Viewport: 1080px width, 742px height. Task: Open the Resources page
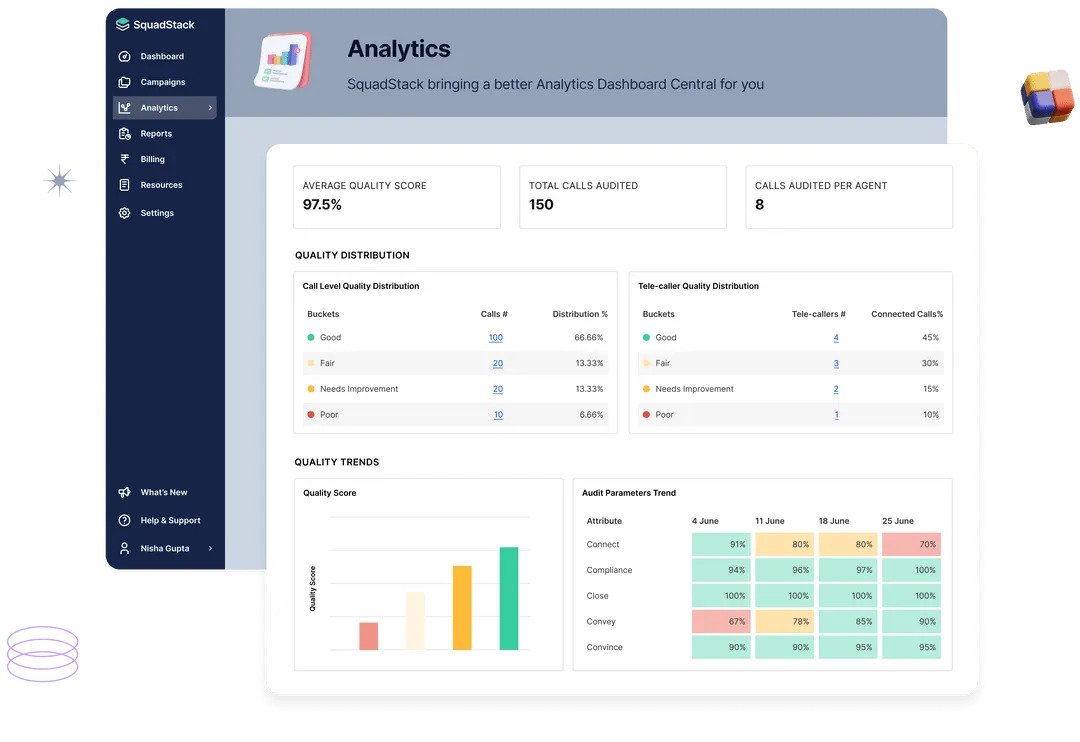coord(161,185)
